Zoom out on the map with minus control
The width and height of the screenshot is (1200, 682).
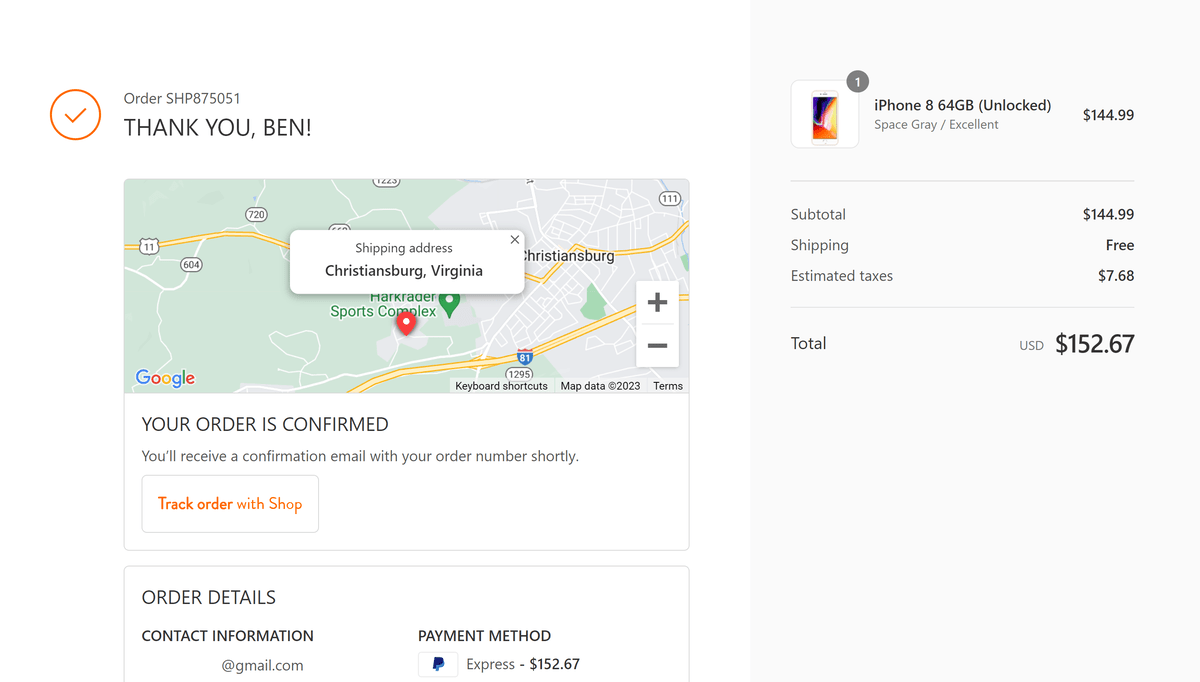coord(657,345)
